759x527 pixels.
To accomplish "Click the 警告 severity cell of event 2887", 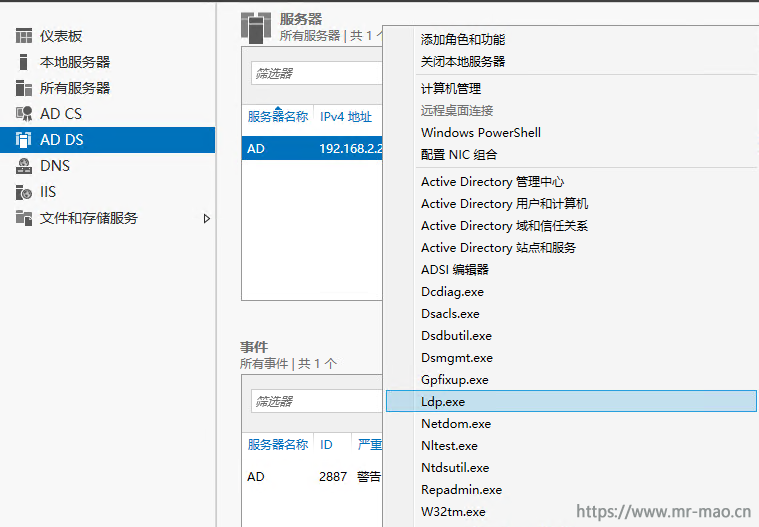I will coord(369,477).
